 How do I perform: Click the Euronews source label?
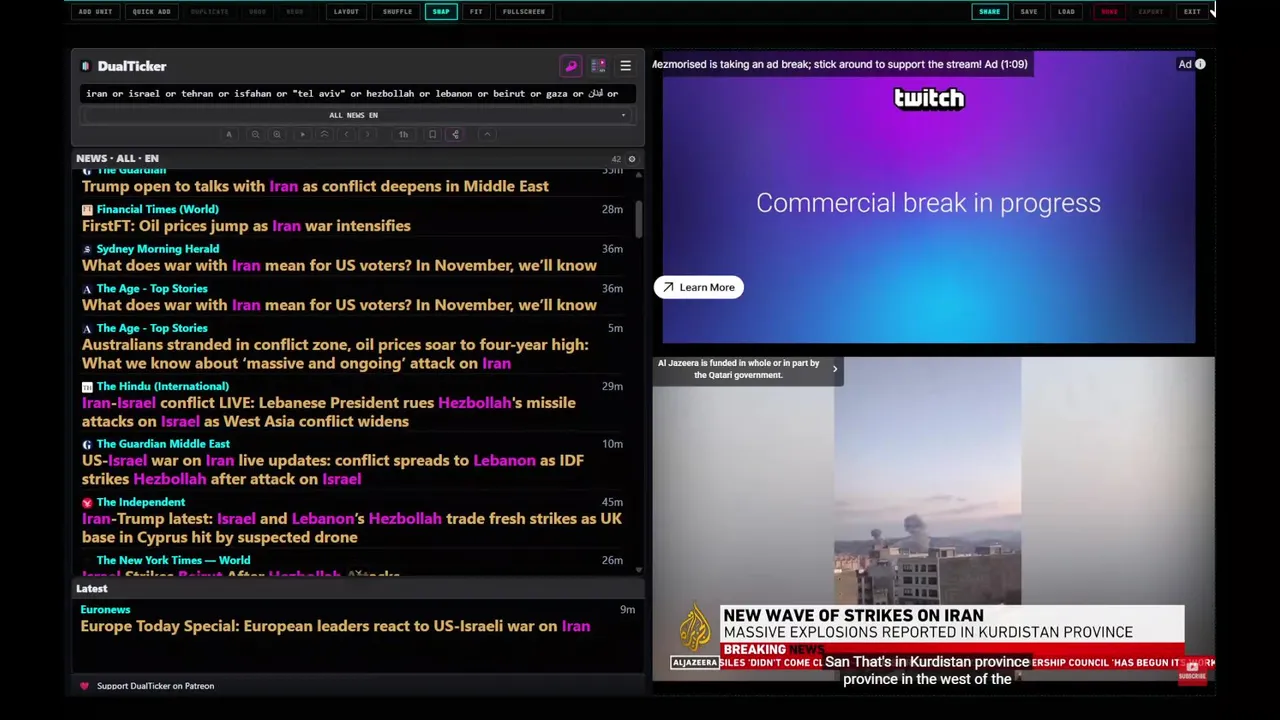(105, 609)
